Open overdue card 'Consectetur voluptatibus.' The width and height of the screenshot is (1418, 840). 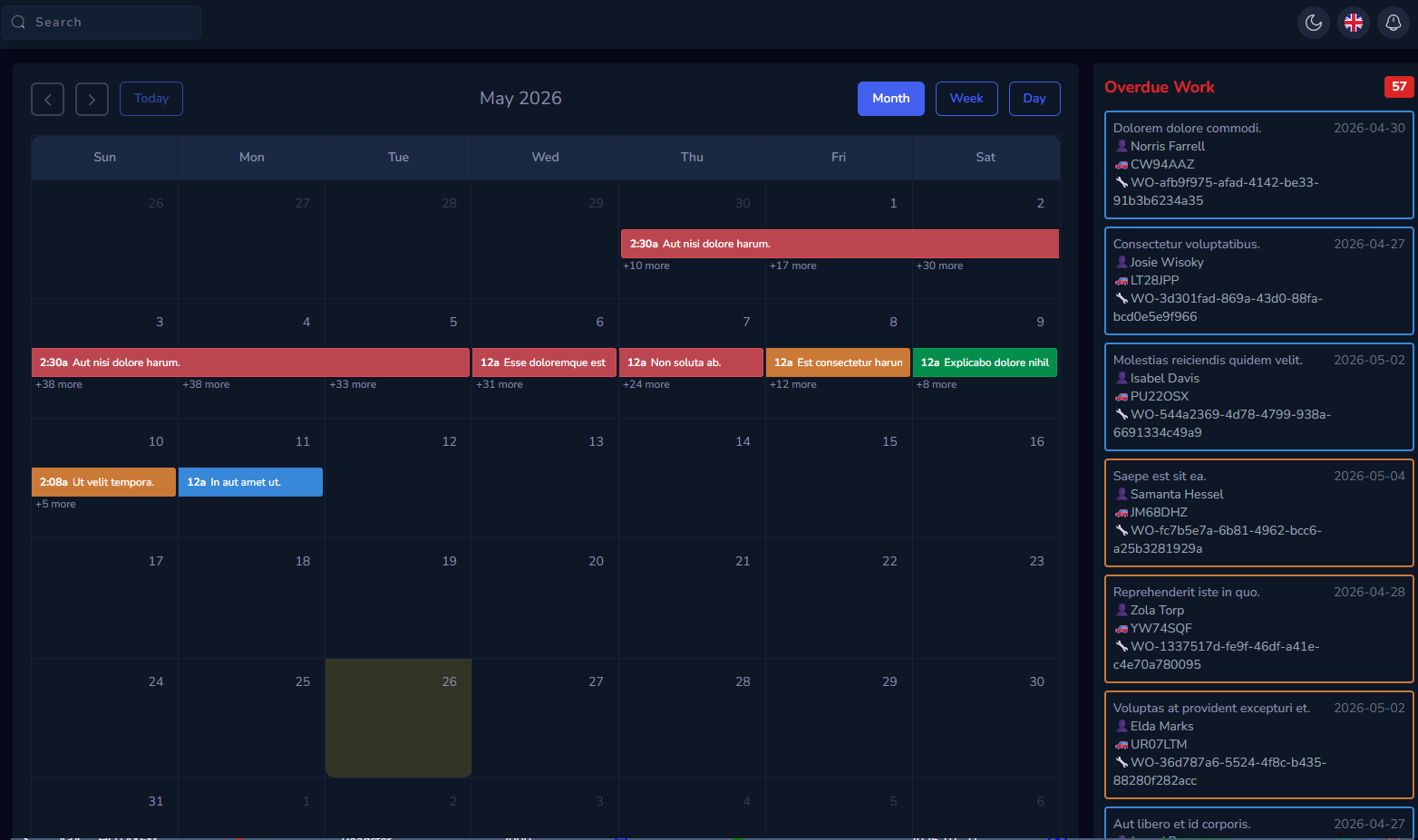pyautogui.click(x=1259, y=281)
